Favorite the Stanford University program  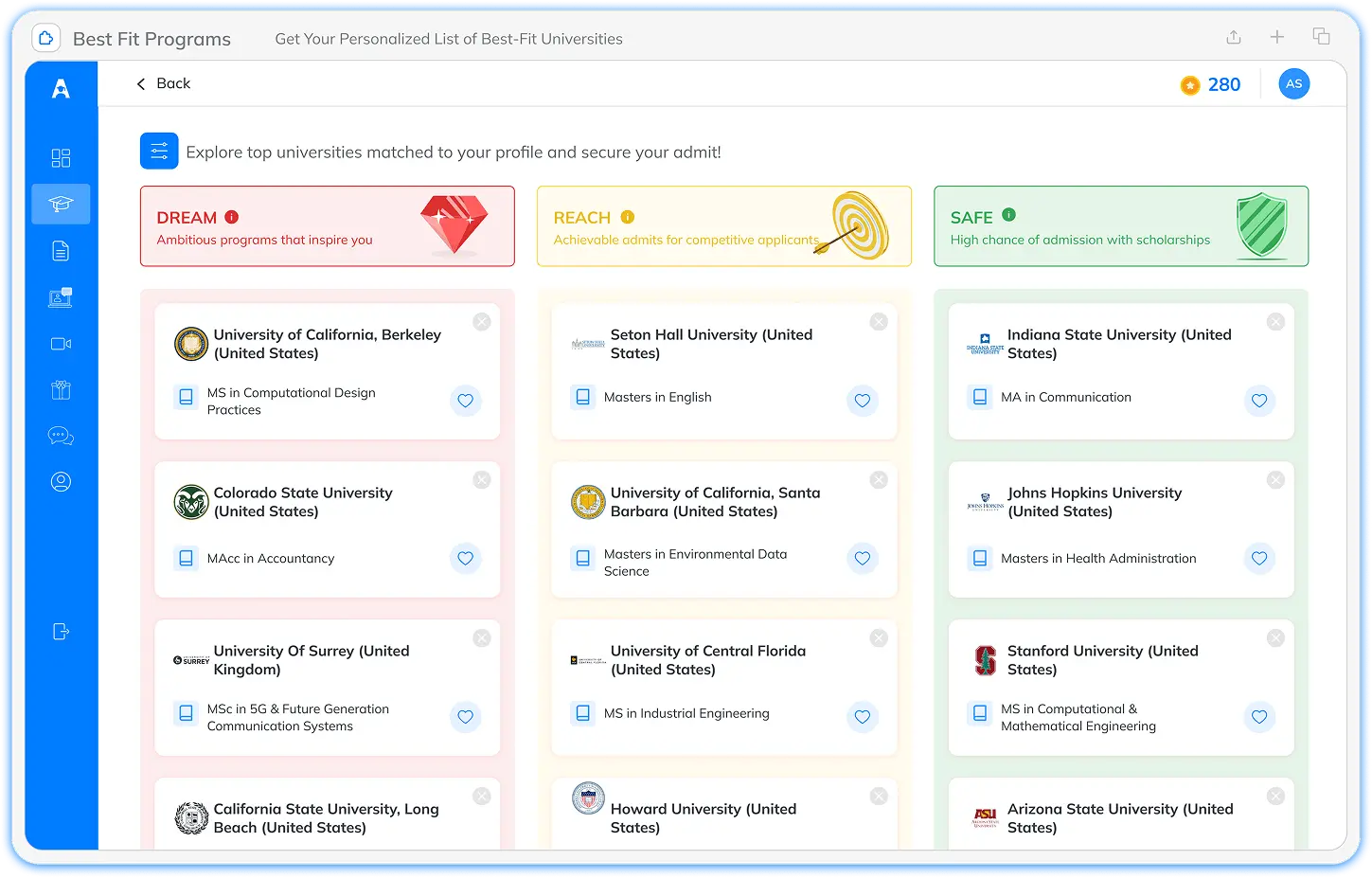pos(1259,717)
